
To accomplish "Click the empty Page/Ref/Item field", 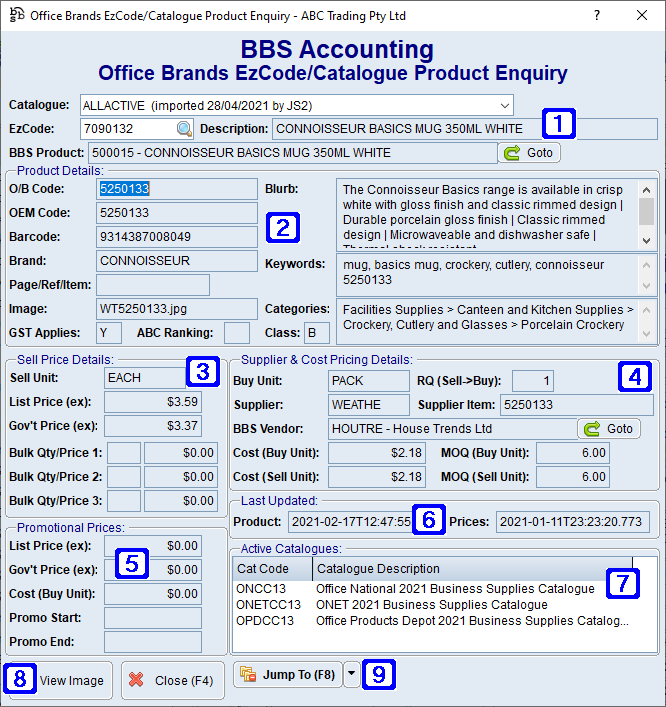I will [x=153, y=285].
